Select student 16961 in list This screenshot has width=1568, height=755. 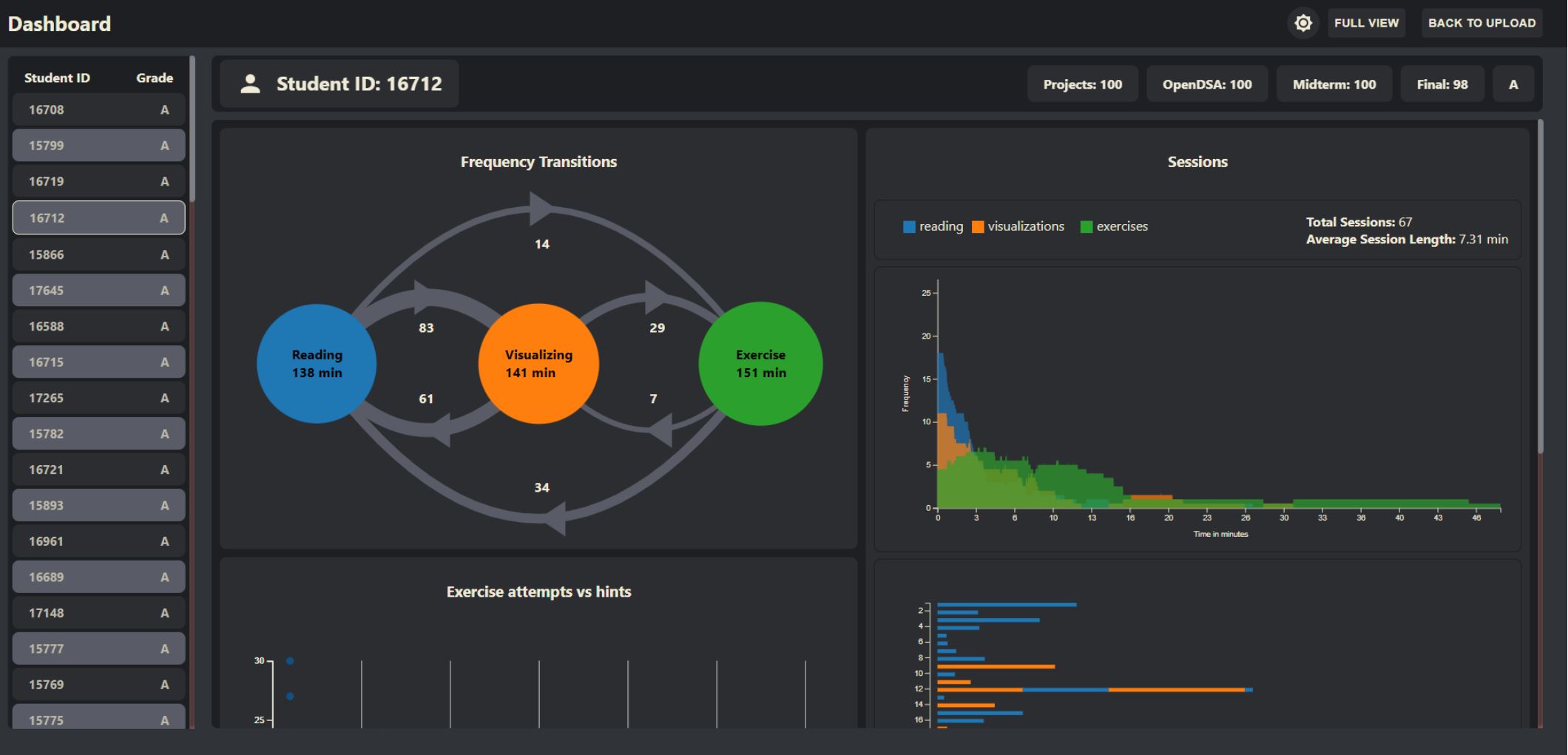click(x=98, y=541)
